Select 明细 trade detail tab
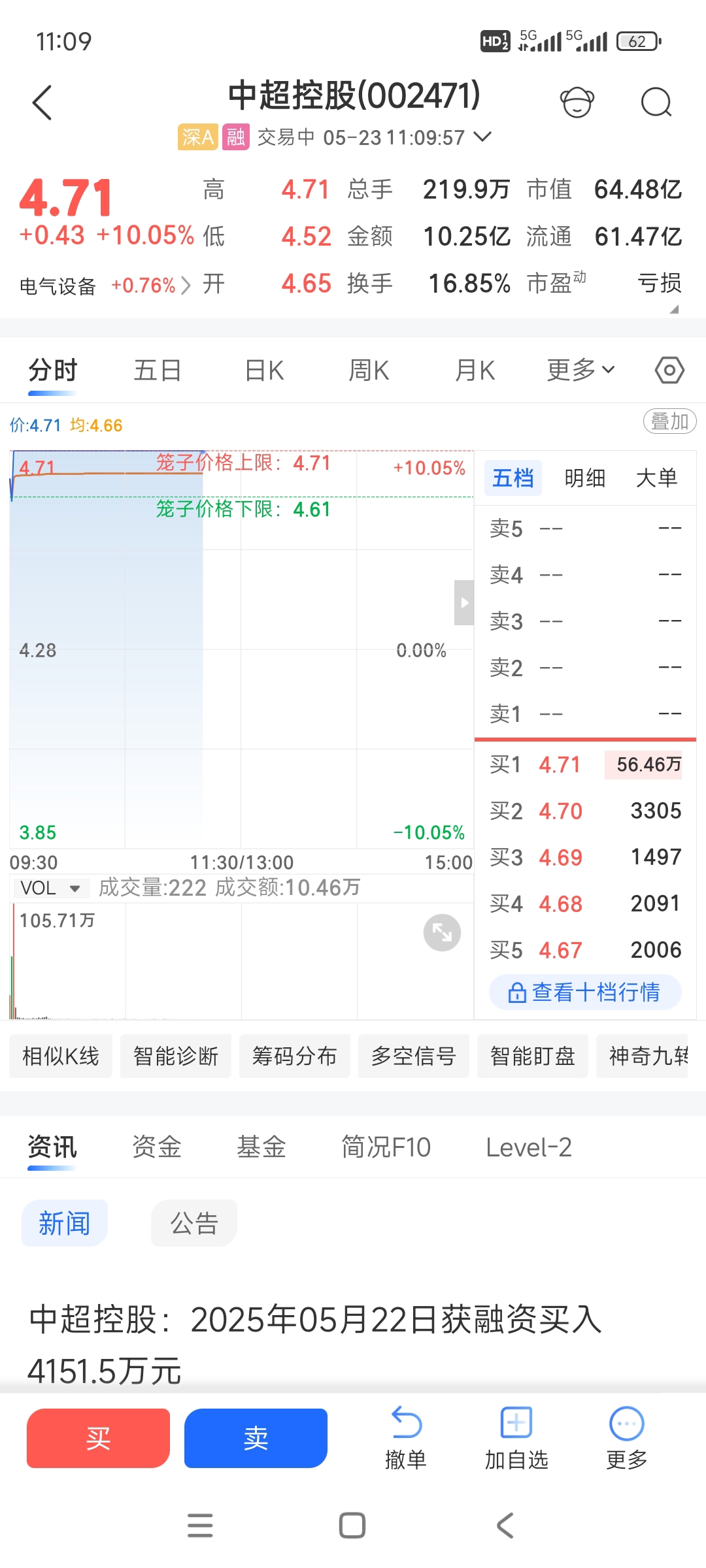The image size is (706, 1568). pos(585,478)
